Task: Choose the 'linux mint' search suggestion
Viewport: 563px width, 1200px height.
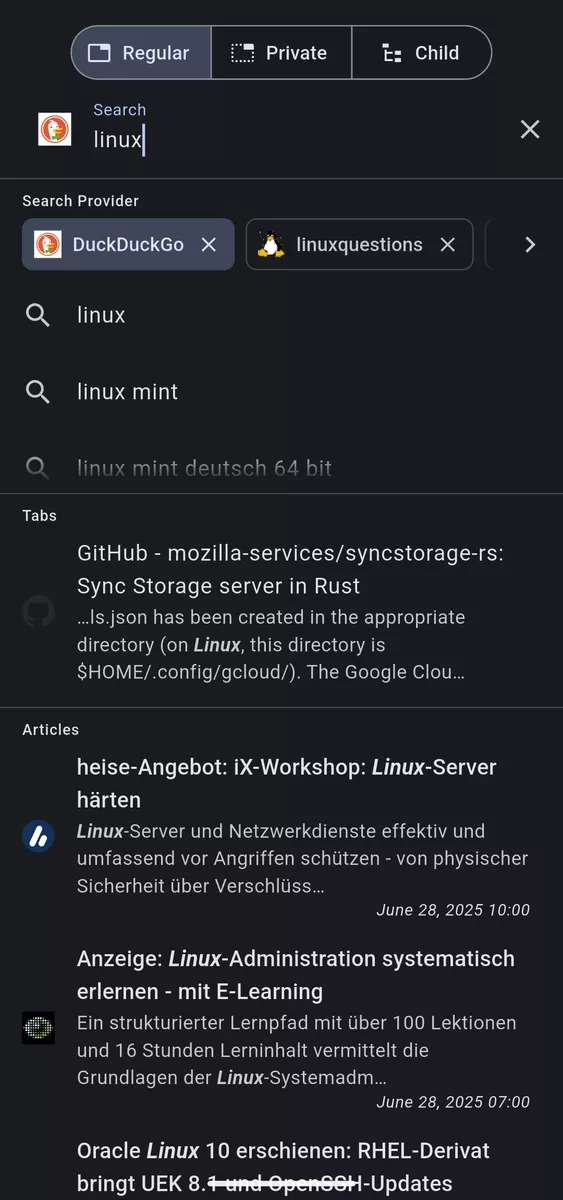Action: [x=281, y=392]
